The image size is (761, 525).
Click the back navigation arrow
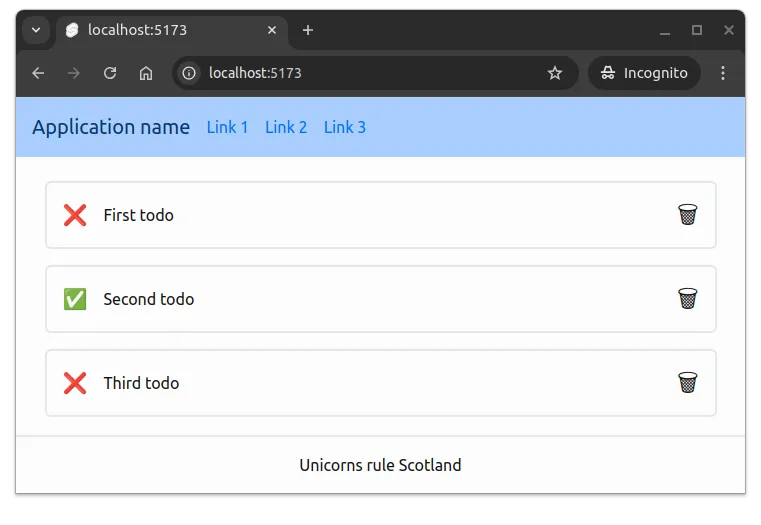tap(38, 73)
